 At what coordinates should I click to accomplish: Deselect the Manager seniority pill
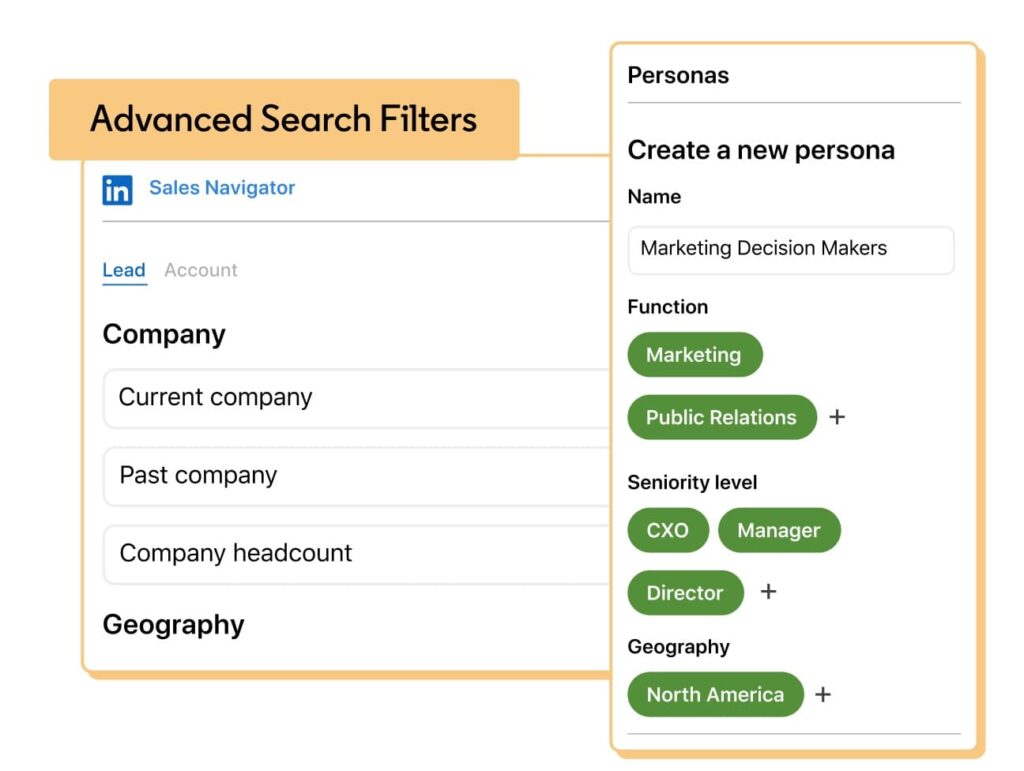pyautogui.click(x=779, y=530)
